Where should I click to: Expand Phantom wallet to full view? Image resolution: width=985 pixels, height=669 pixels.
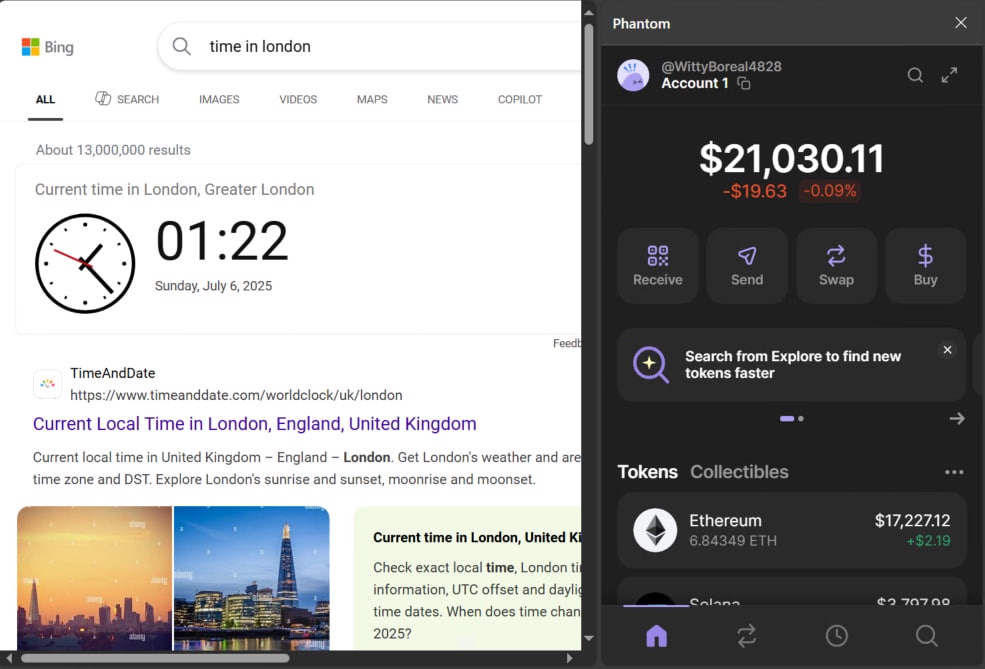pyautogui.click(x=949, y=75)
